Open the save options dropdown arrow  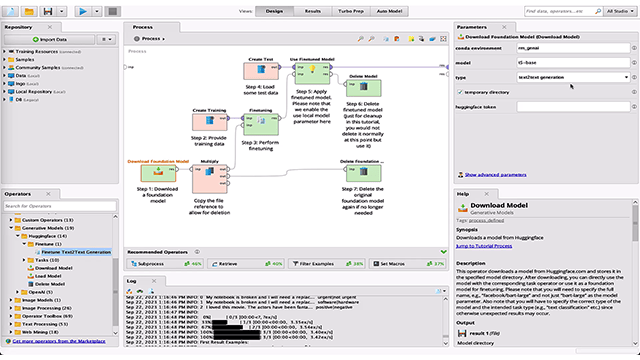[x=62, y=11]
